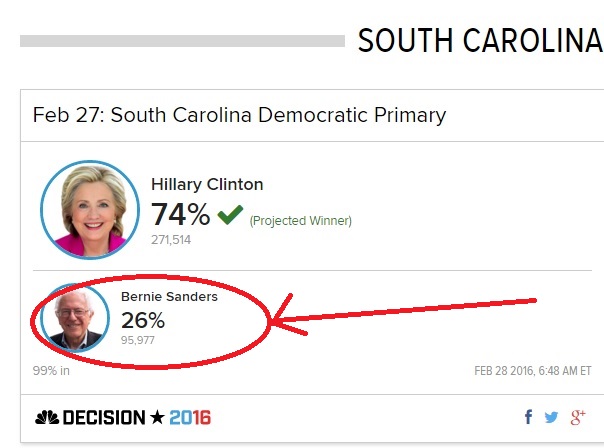604x448 pixels.
Task: Share results via Twitter bird icon
Action: [x=551, y=417]
